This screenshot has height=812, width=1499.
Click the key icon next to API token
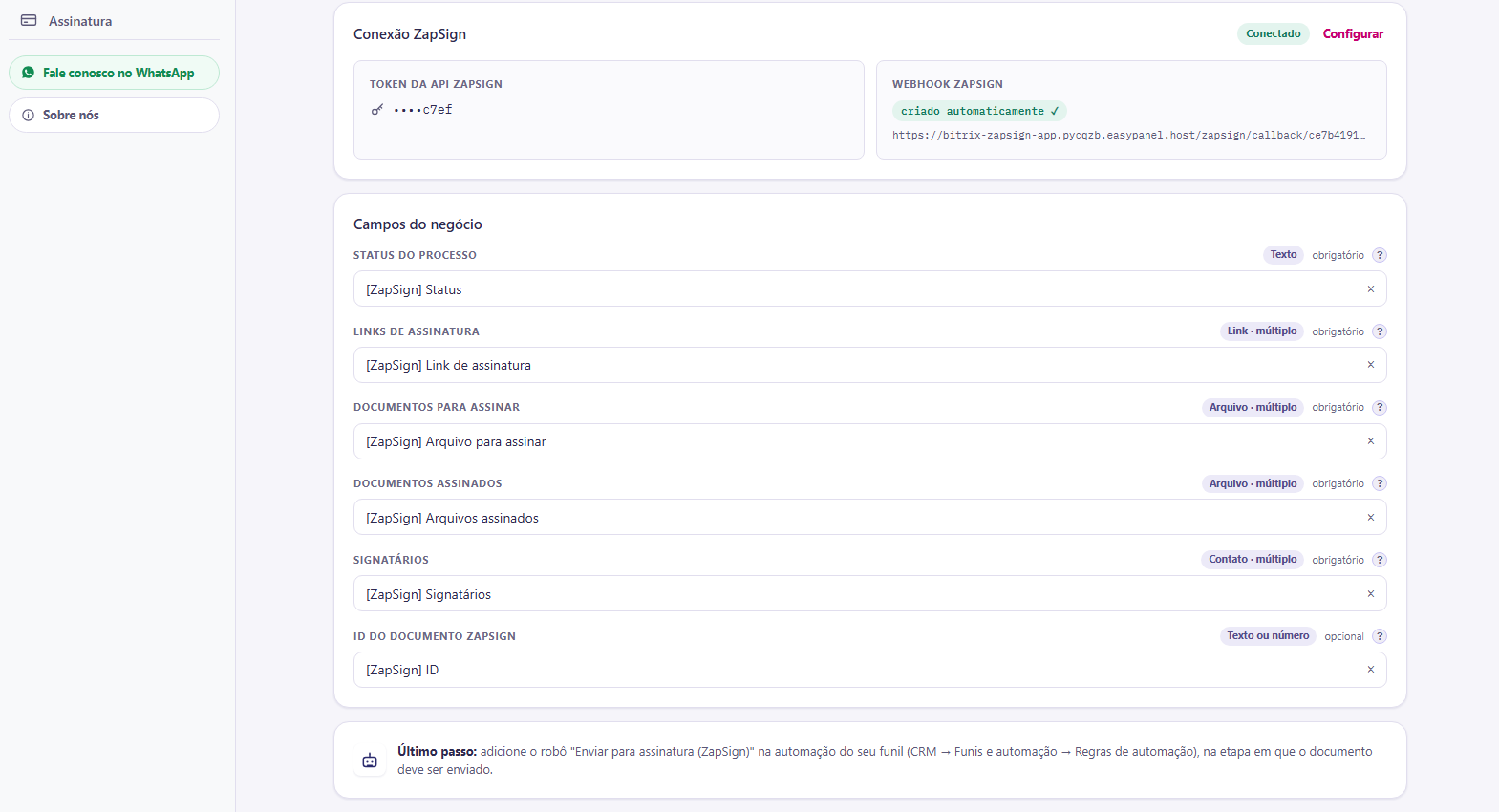click(377, 110)
